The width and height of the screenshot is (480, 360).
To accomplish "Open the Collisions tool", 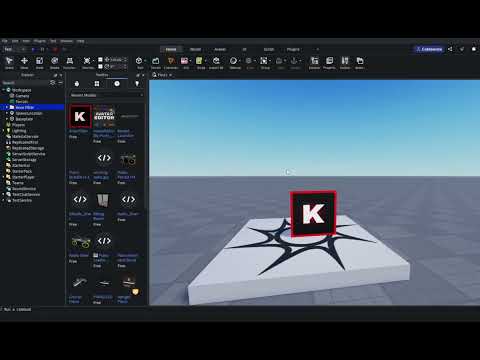I will 87,62.
